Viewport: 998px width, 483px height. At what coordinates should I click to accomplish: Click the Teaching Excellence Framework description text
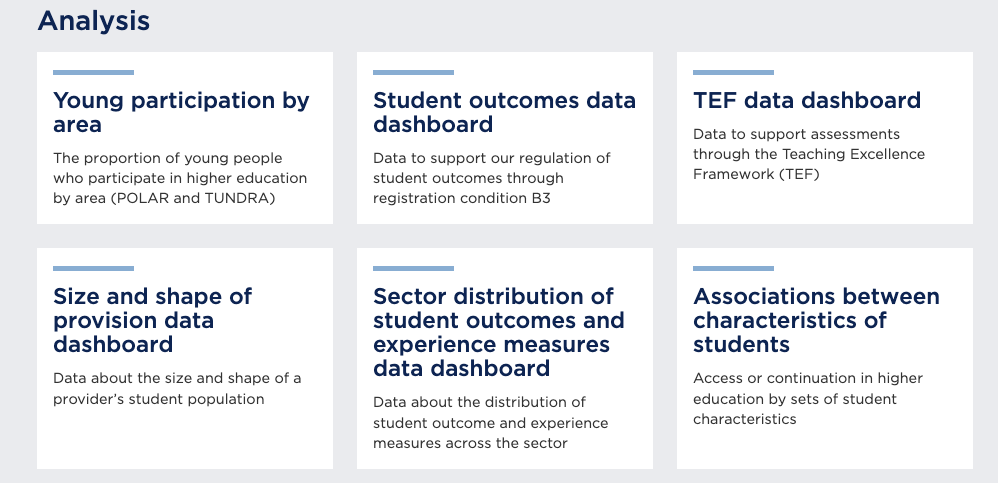pyautogui.click(x=809, y=154)
